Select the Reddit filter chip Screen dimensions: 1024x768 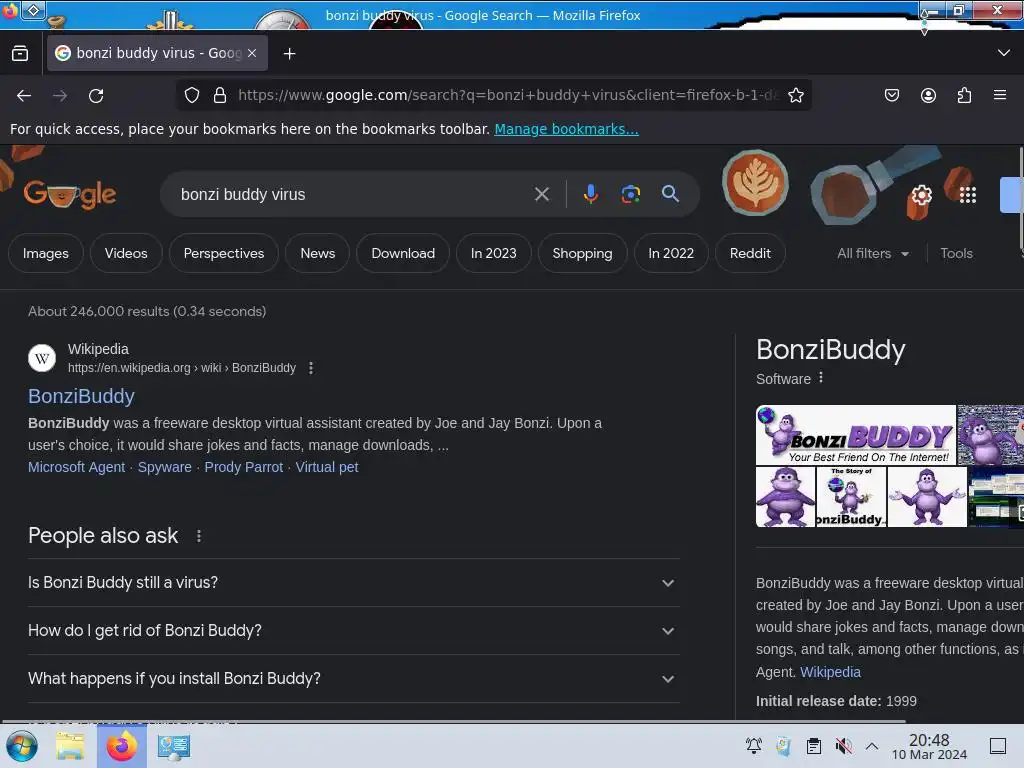tap(750, 253)
